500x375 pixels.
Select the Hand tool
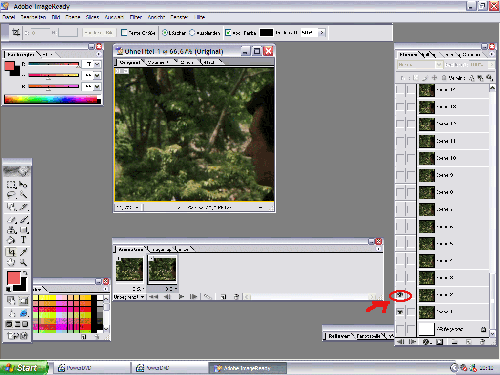(11, 262)
